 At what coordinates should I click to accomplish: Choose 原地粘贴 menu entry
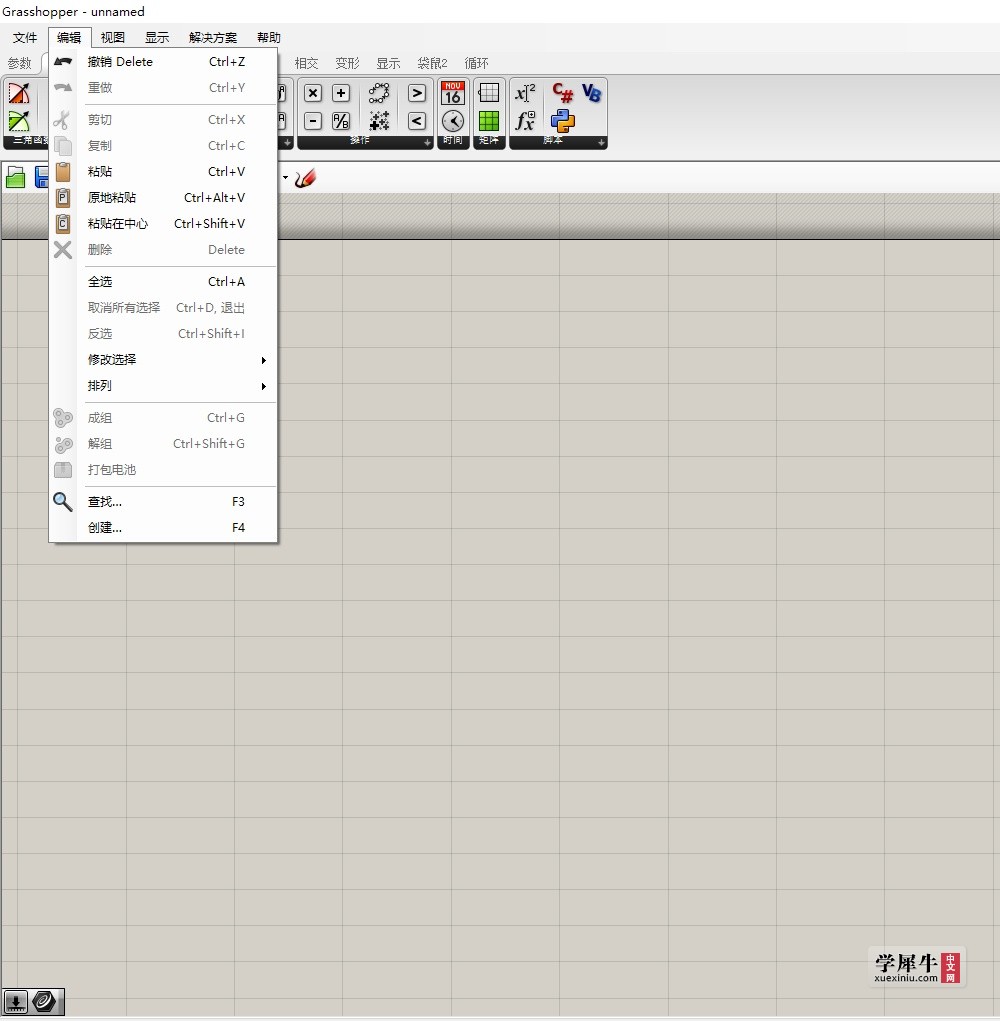click(163, 198)
